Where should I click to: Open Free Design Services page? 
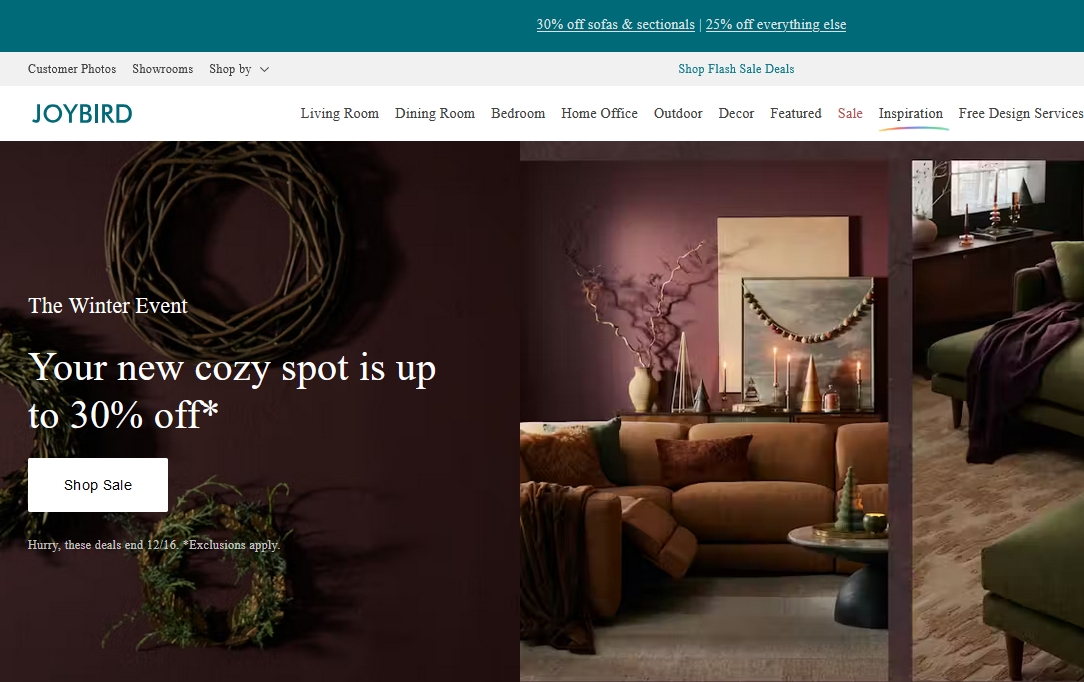pos(1020,113)
